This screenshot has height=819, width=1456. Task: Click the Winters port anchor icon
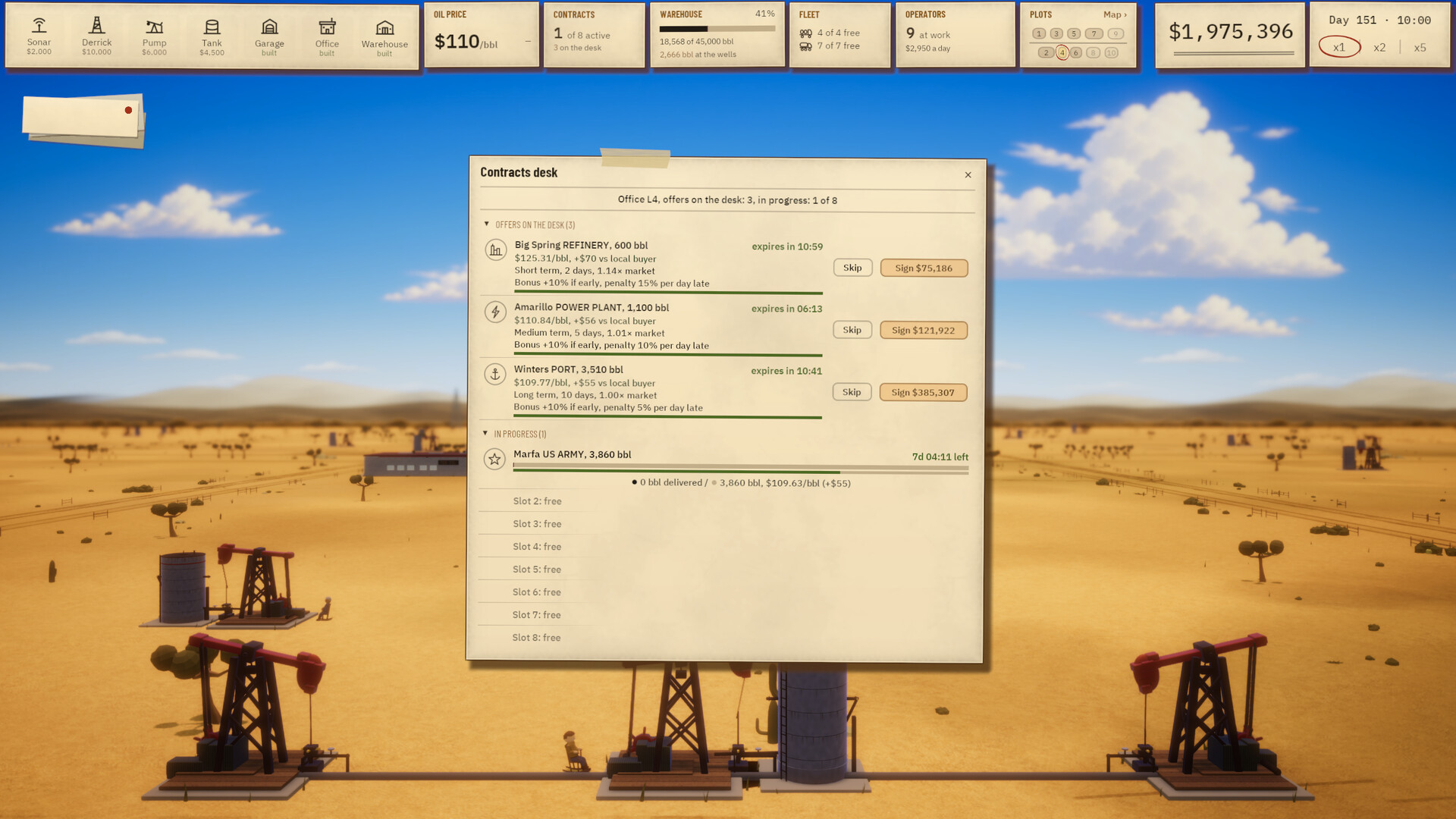(494, 374)
